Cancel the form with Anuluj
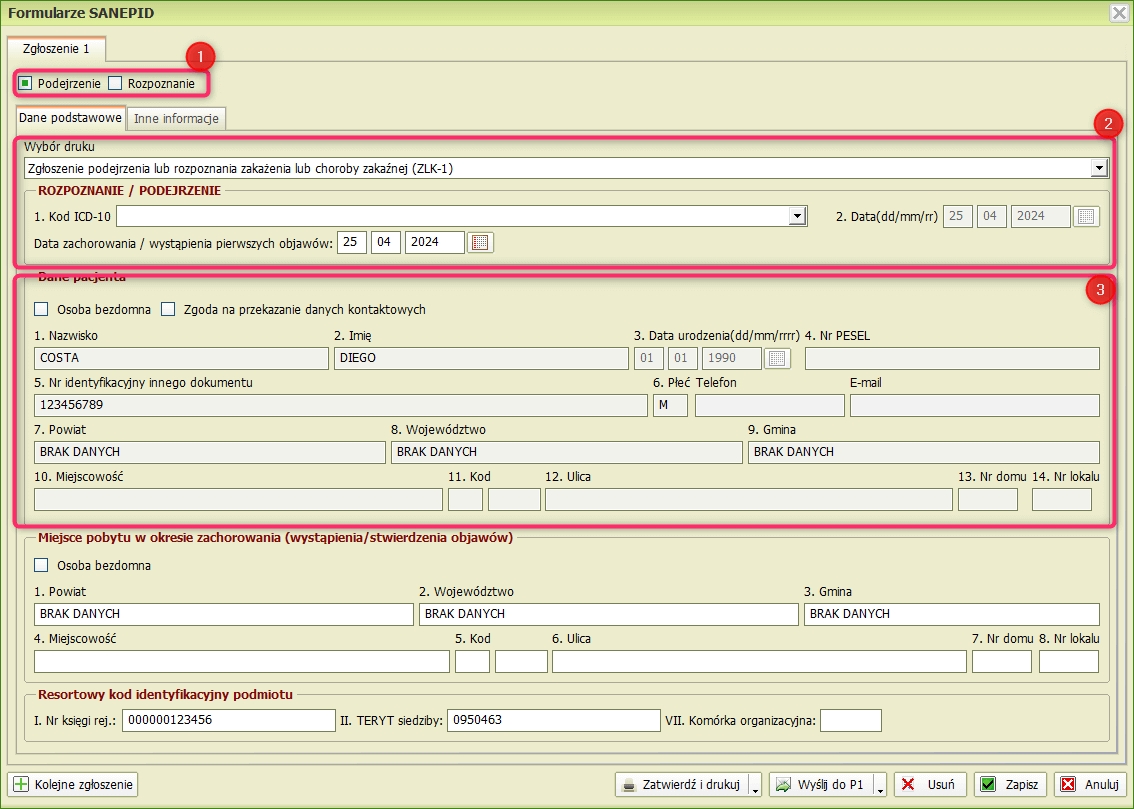The image size is (1134, 809). [1091, 785]
